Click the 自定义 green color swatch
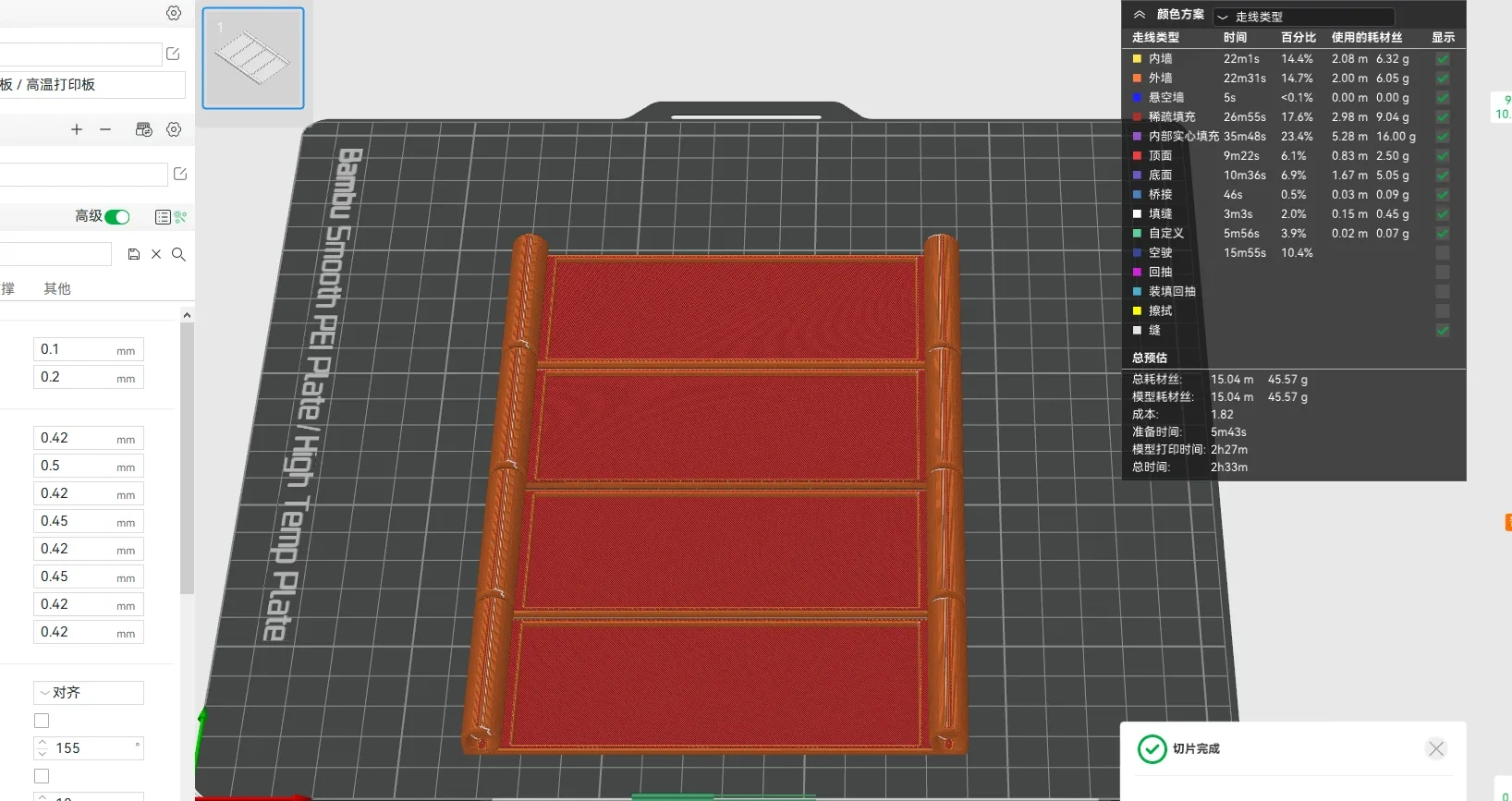This screenshot has width=1512, height=801. pyautogui.click(x=1138, y=234)
